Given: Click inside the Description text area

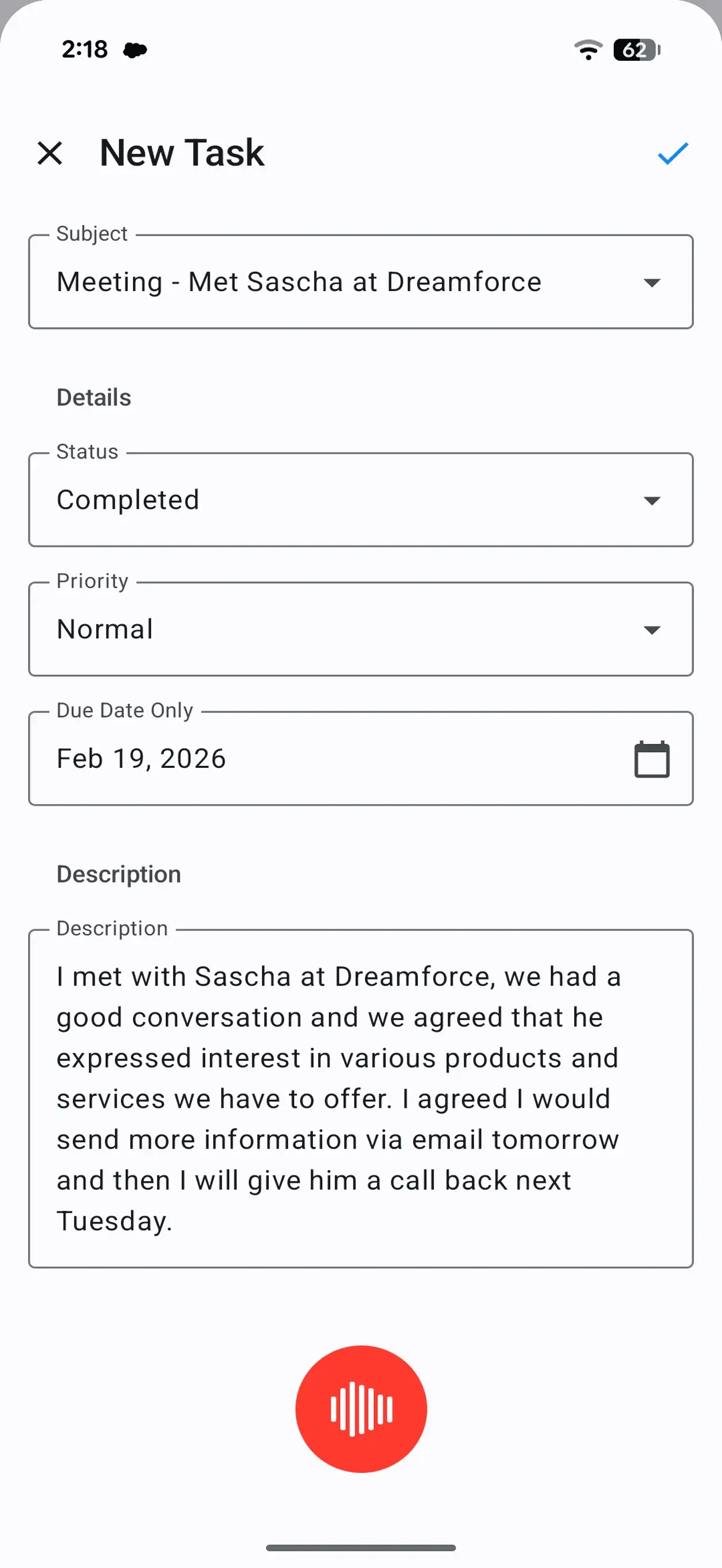Looking at the screenshot, I should point(361,1096).
